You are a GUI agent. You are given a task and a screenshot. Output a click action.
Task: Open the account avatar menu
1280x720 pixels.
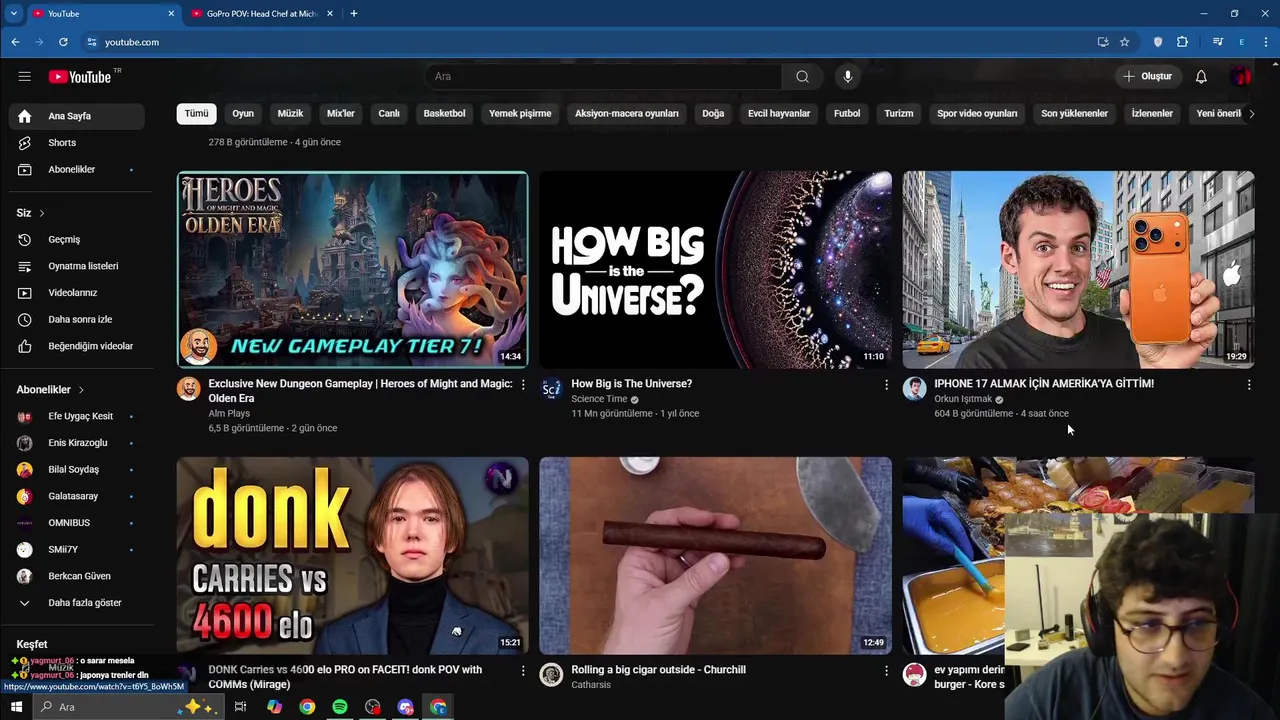(1241, 77)
